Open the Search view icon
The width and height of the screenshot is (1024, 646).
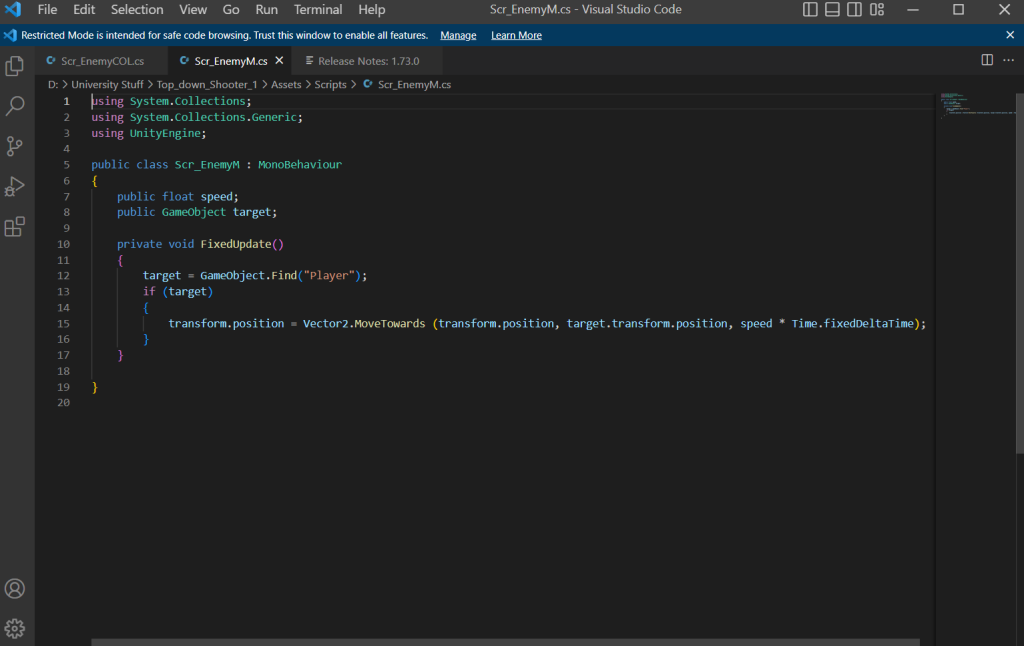click(x=15, y=106)
